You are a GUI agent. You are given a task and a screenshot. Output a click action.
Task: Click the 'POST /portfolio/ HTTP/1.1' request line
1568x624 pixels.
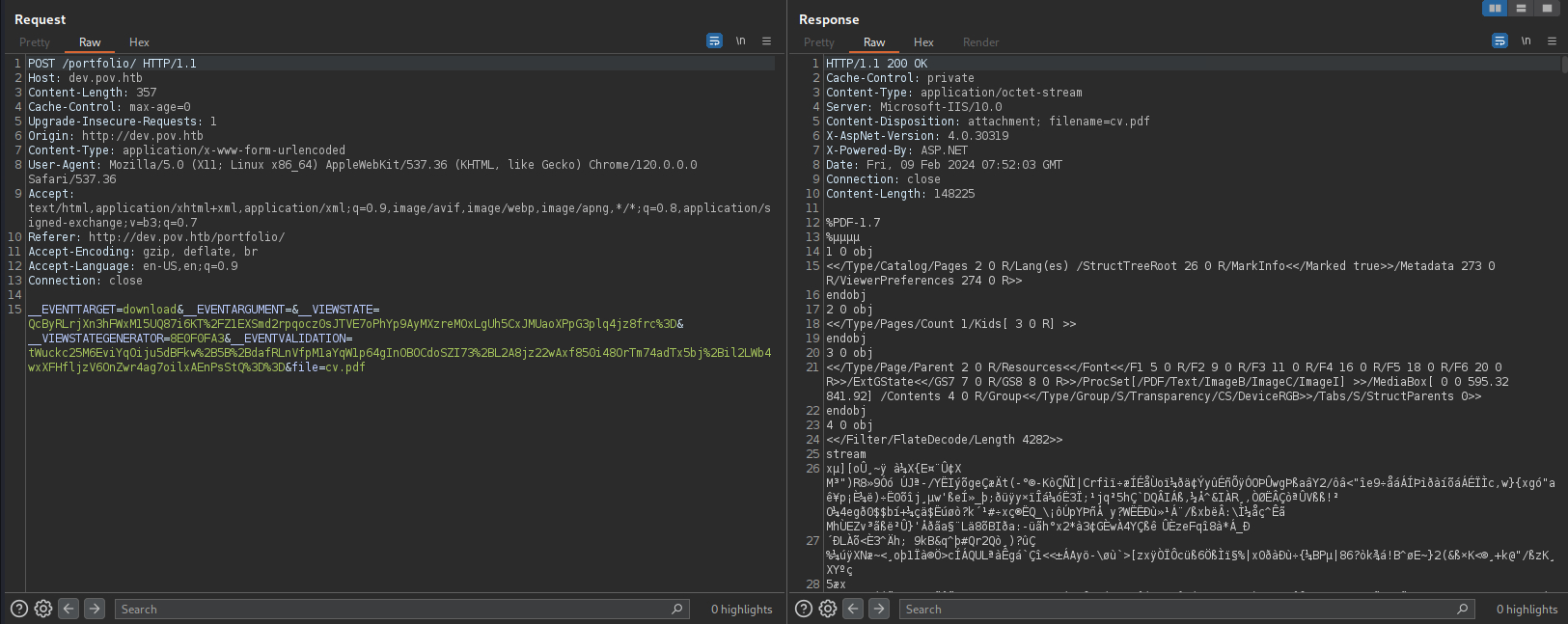coord(112,64)
